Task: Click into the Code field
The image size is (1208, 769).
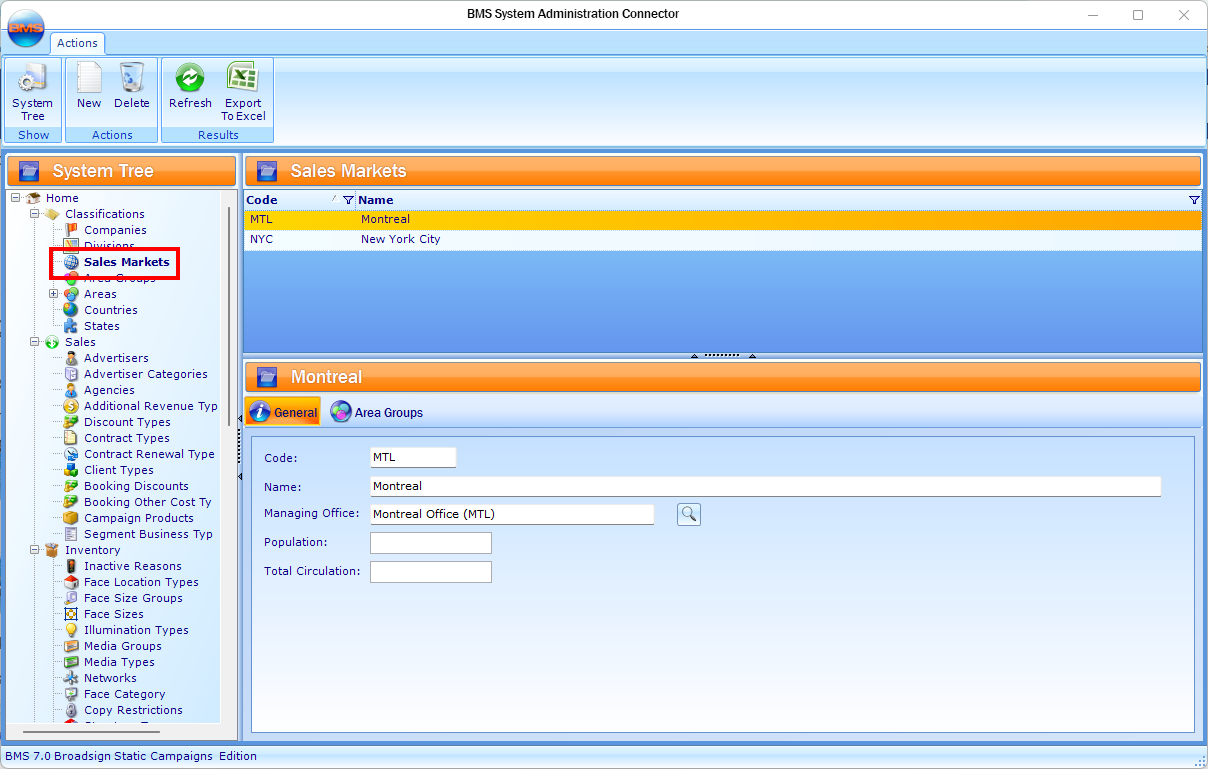Action: click(x=413, y=457)
